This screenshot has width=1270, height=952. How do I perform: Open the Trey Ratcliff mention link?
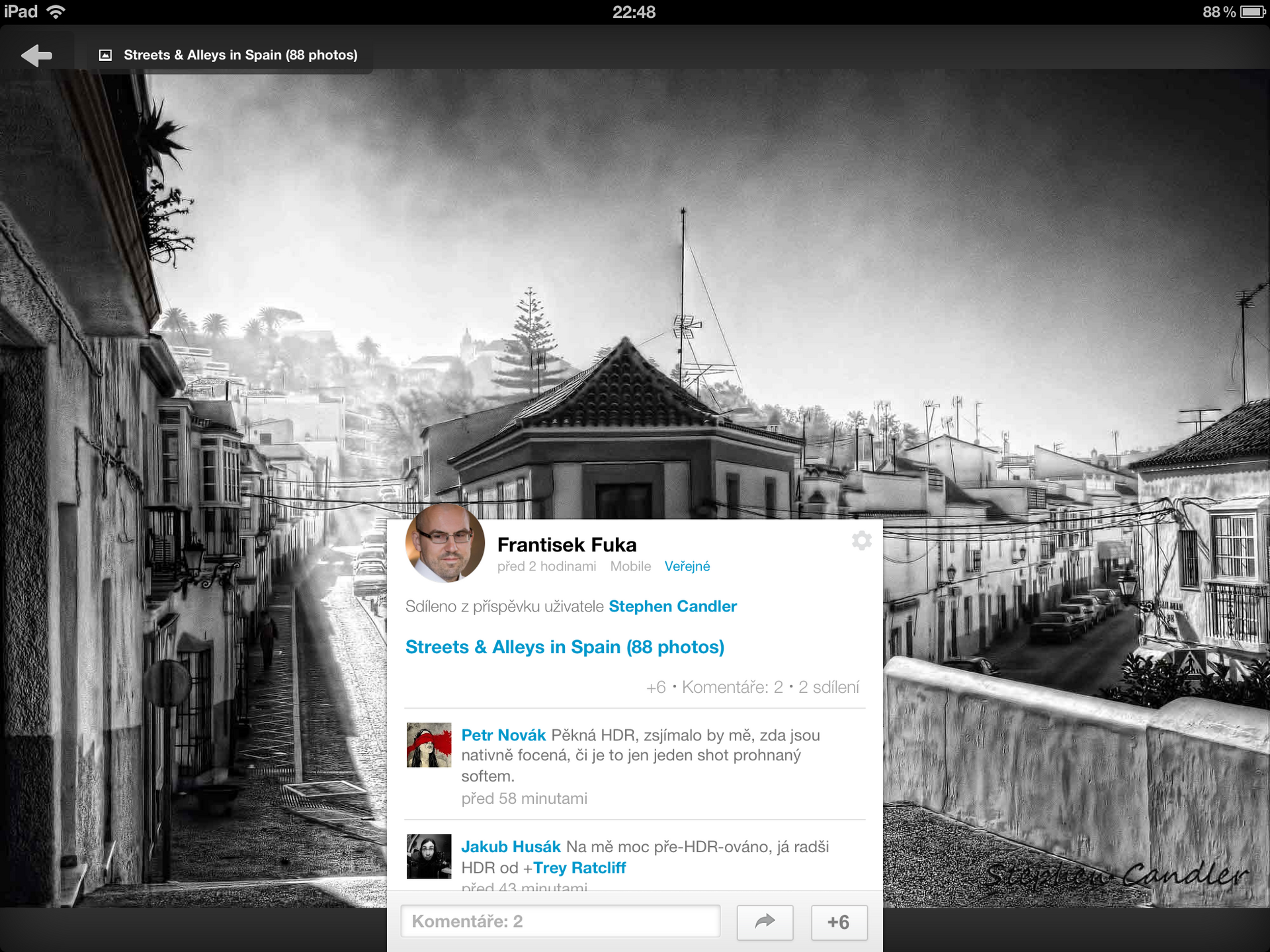click(x=579, y=868)
